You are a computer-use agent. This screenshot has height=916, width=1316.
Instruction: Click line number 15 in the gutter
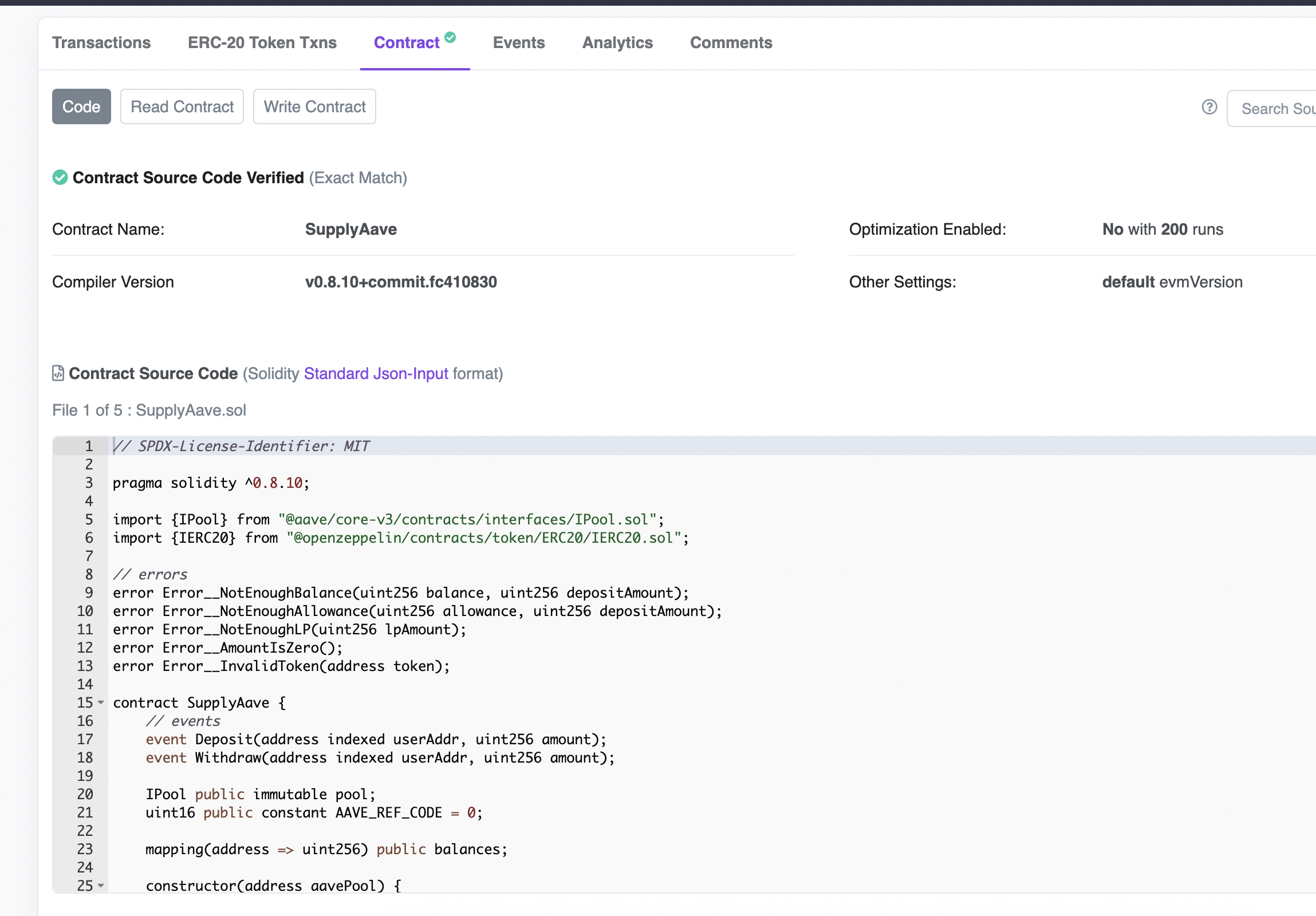tap(85, 702)
